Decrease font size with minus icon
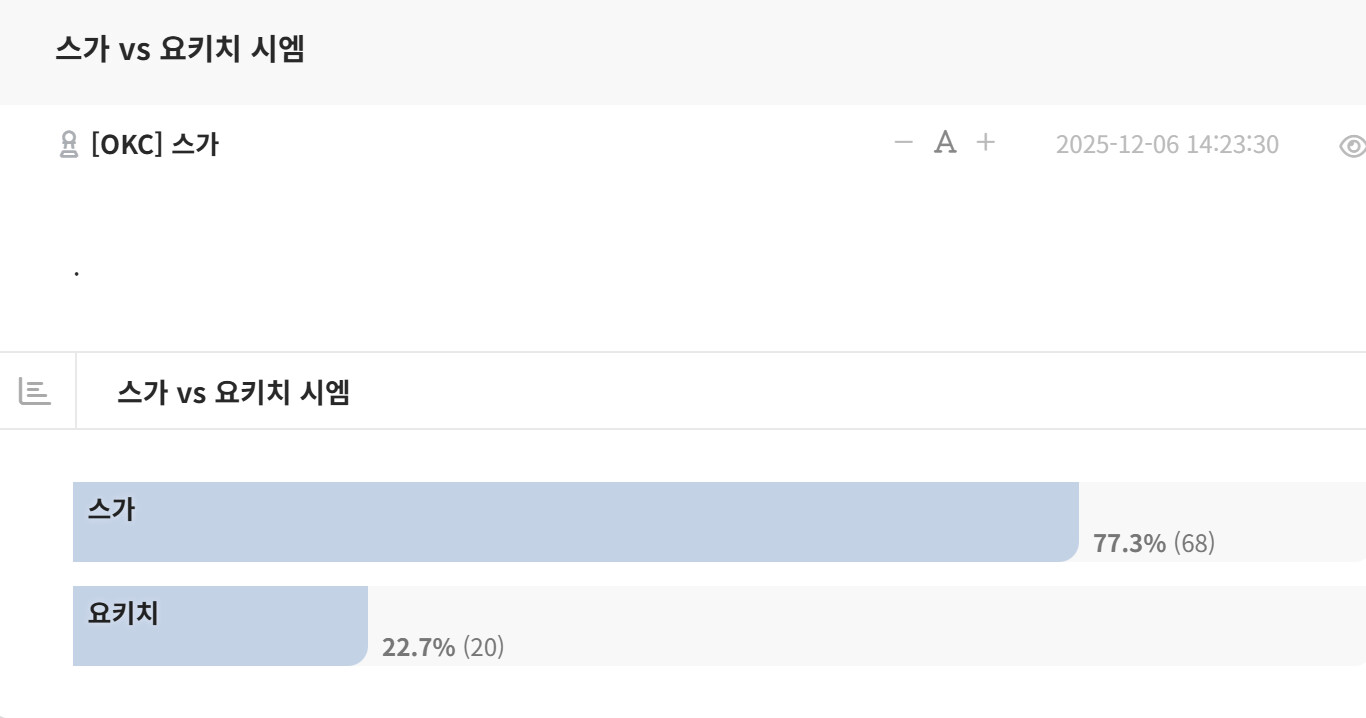 pos(903,143)
